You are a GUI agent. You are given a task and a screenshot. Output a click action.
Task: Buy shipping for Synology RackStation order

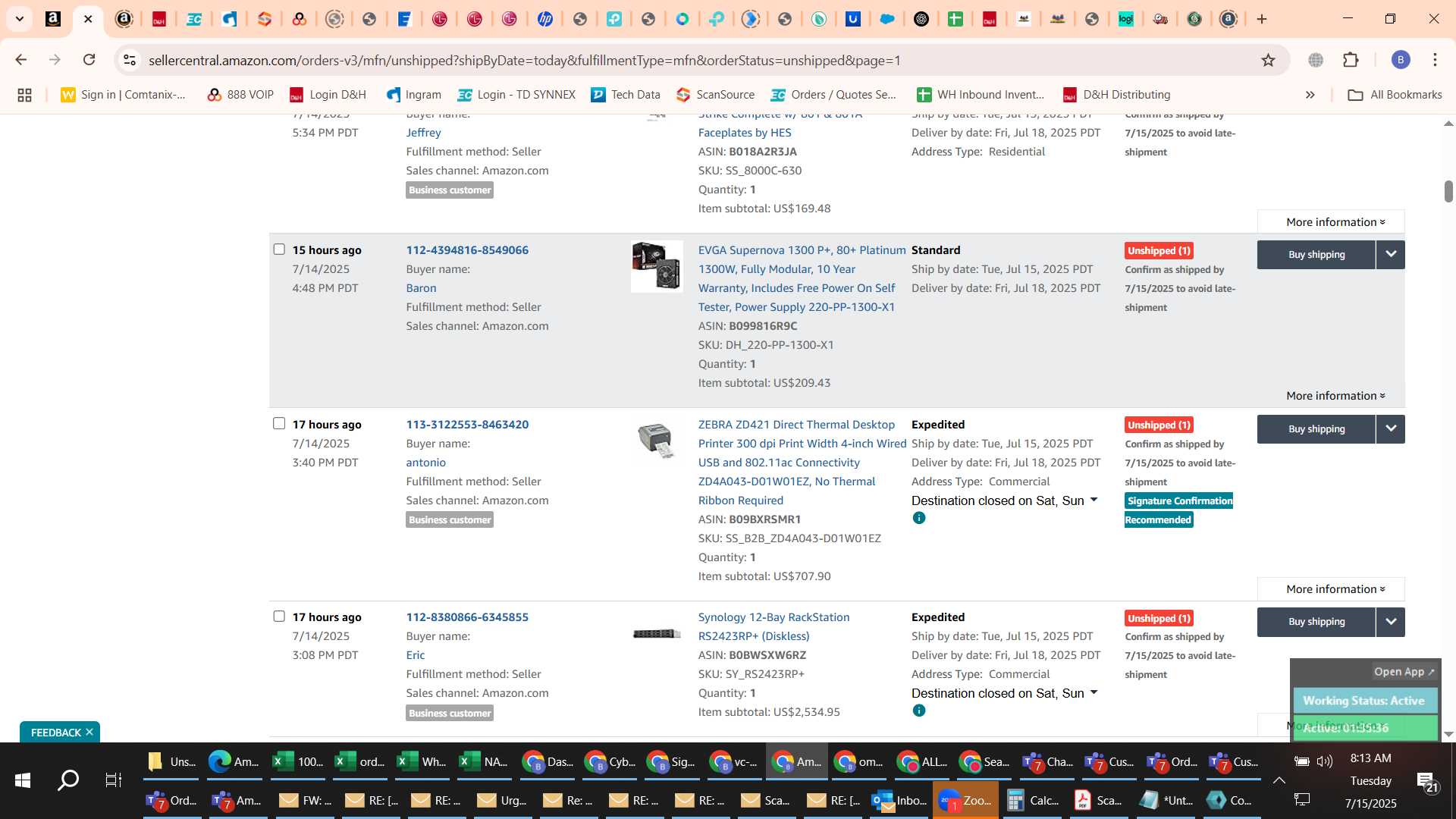[1316, 622]
